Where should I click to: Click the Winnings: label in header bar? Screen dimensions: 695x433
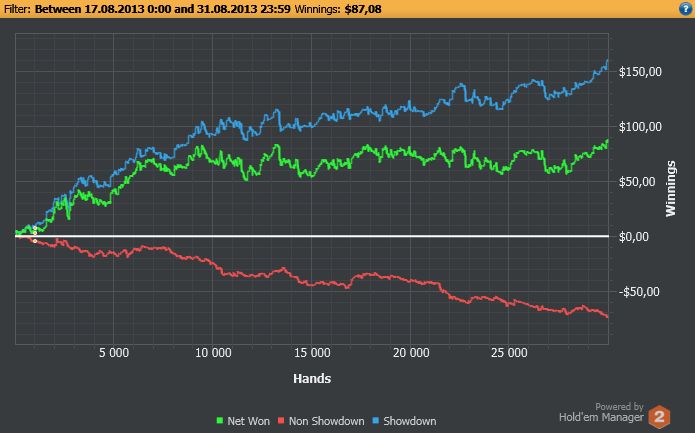[x=318, y=9]
